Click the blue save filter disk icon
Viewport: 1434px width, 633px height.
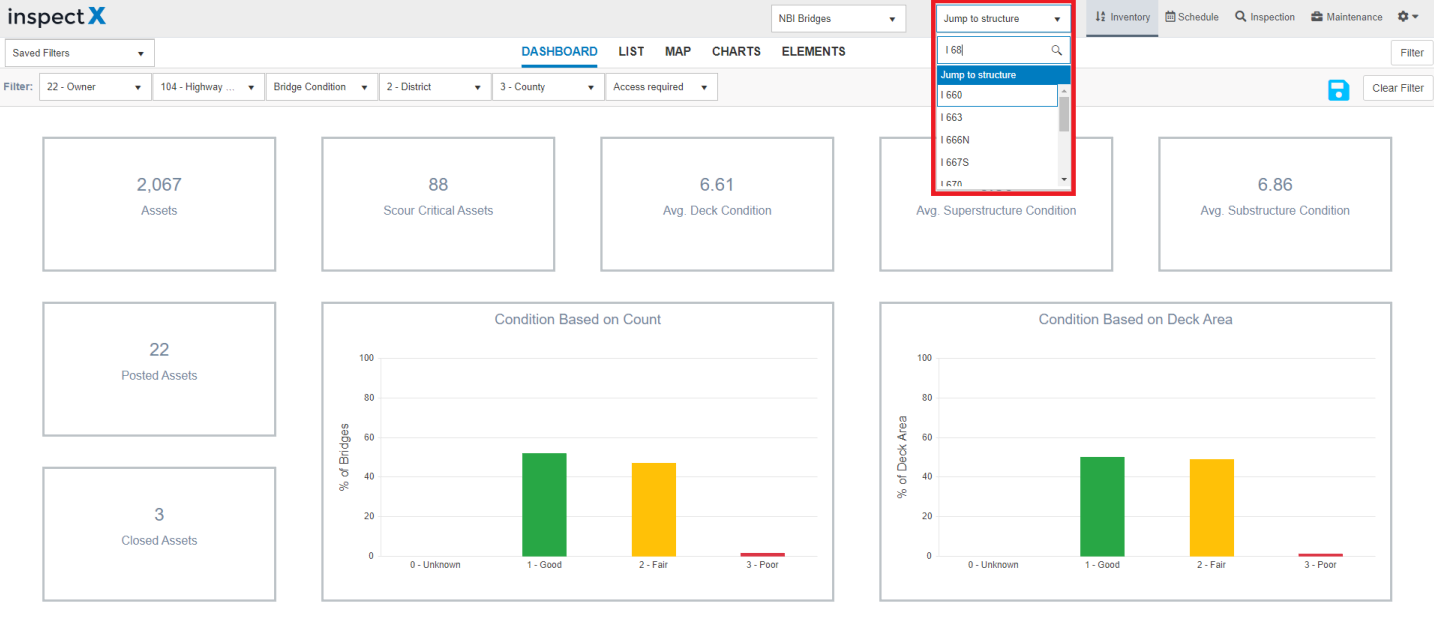pyautogui.click(x=1338, y=90)
